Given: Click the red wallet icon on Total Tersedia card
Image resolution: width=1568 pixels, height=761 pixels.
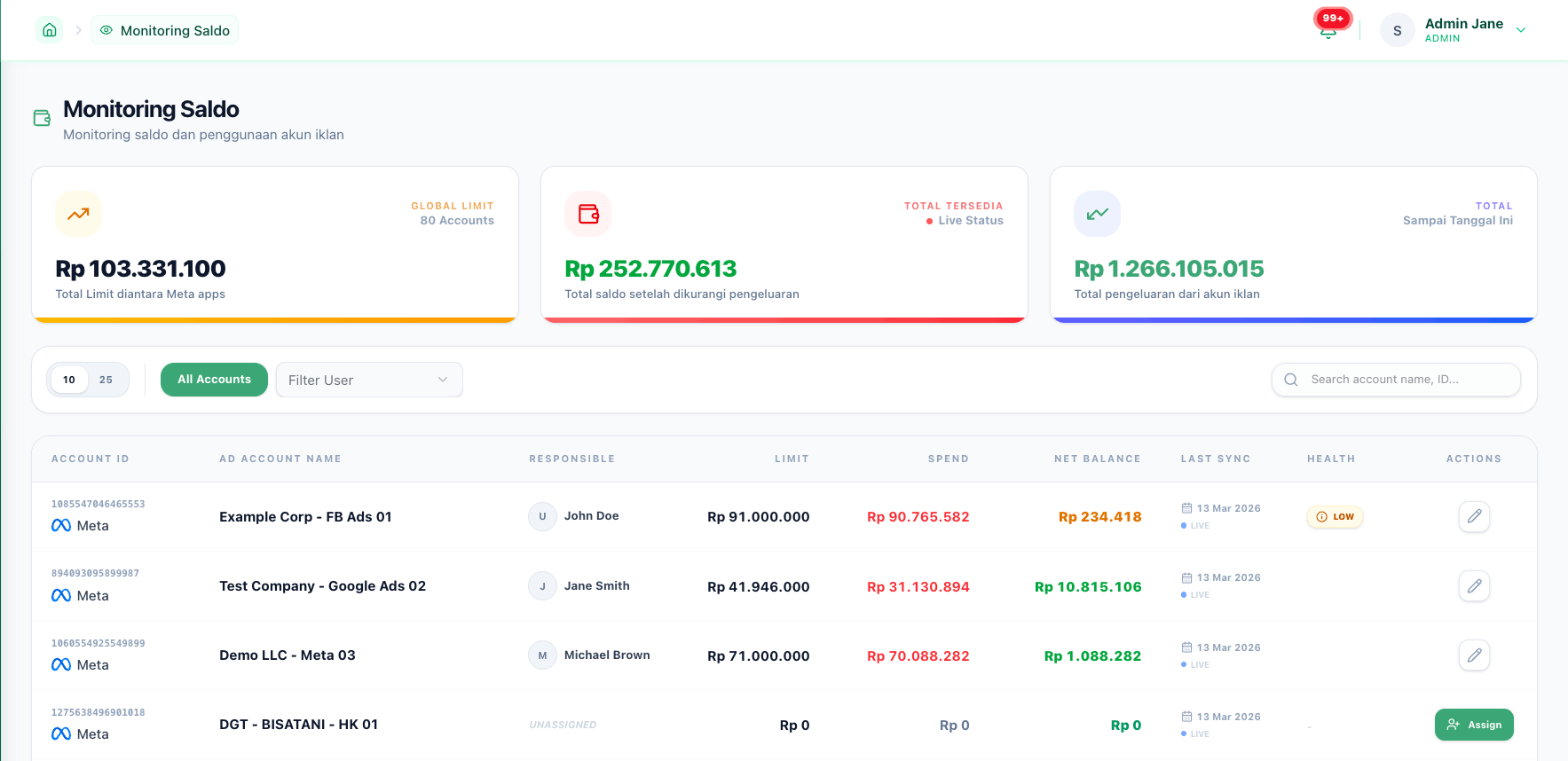Looking at the screenshot, I should pos(588,214).
